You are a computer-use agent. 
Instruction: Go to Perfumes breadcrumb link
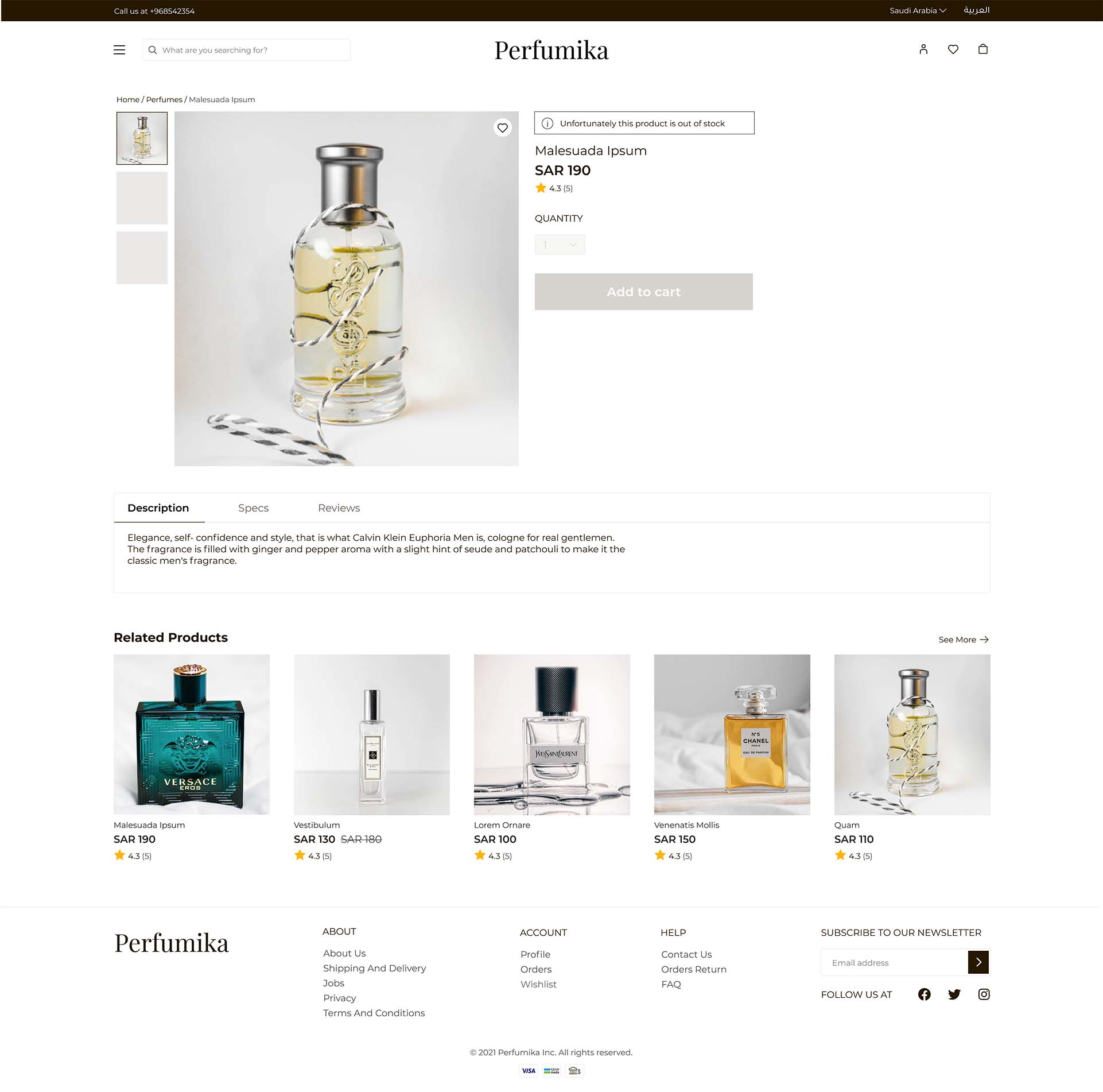pos(164,99)
